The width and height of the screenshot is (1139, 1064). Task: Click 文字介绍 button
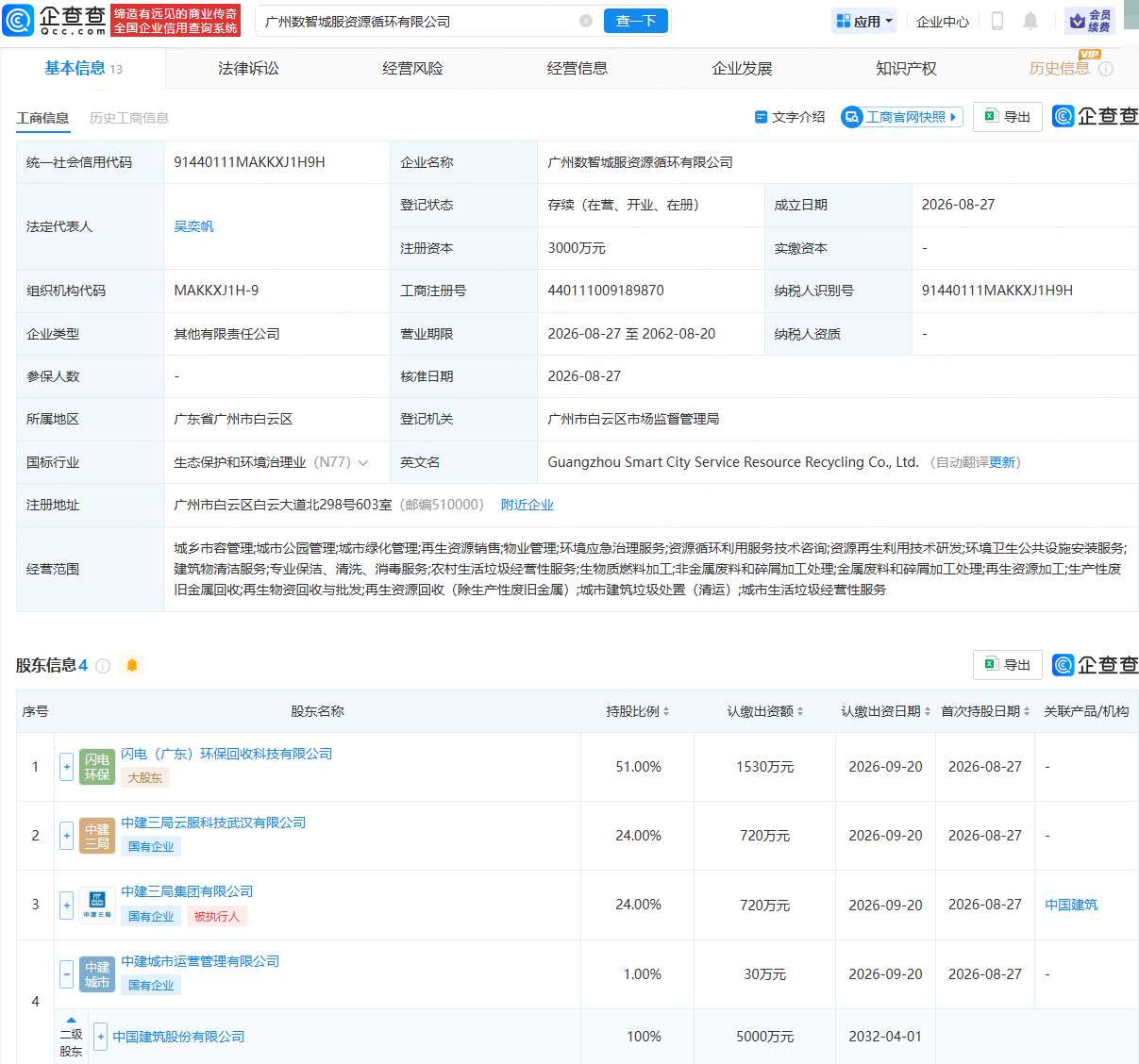point(790,117)
